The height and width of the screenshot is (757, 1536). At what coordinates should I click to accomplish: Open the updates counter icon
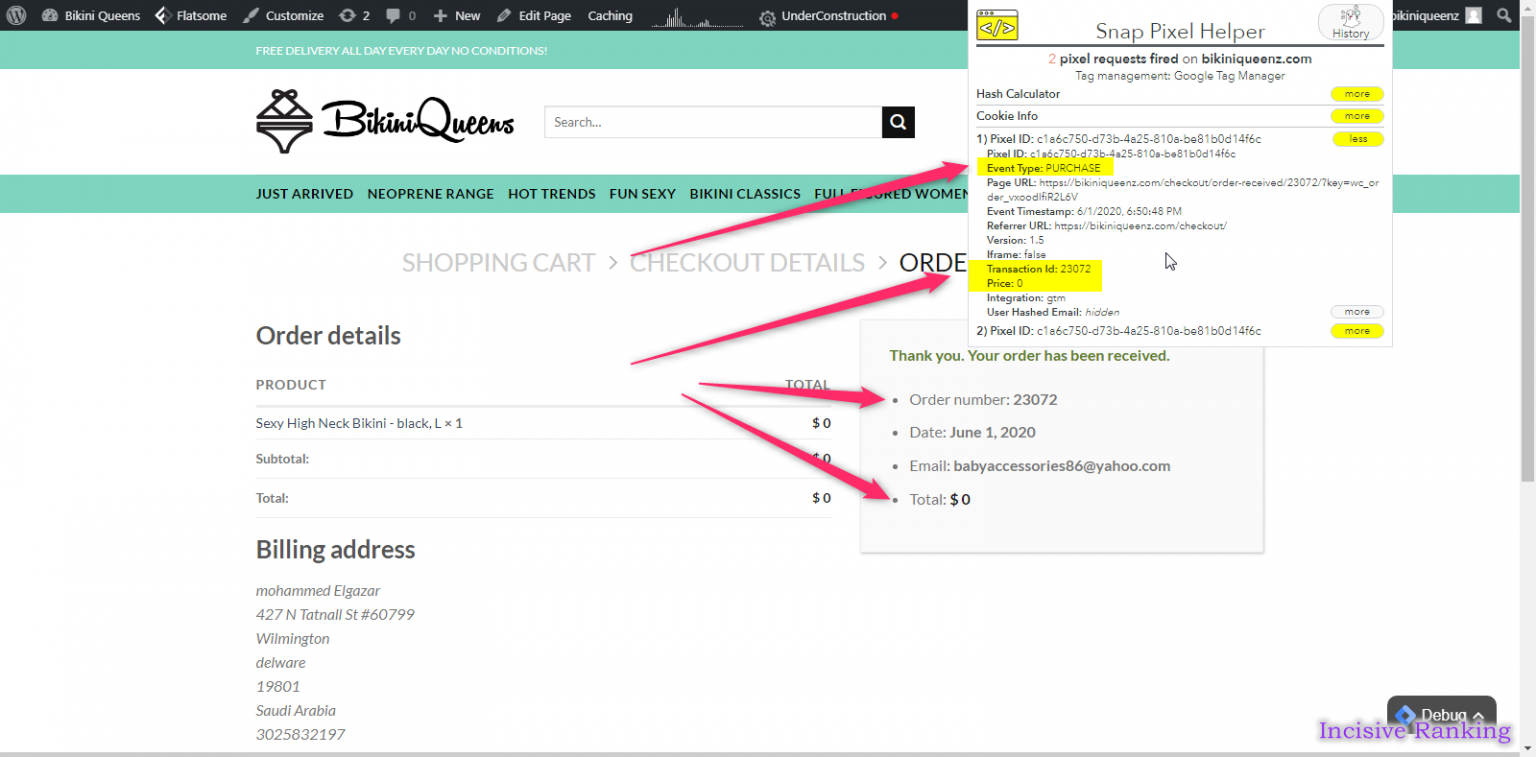(x=354, y=16)
